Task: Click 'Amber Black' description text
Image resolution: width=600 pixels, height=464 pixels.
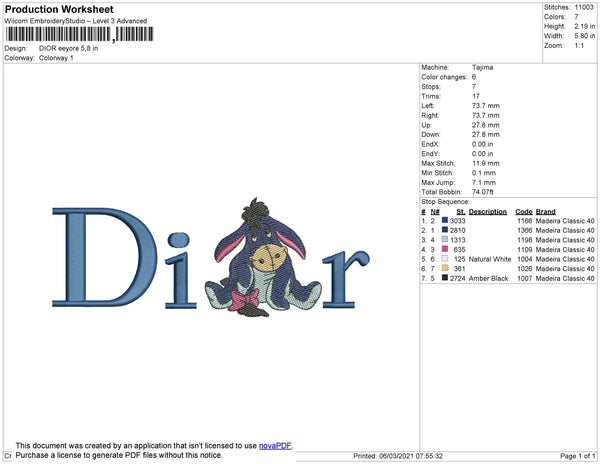Action: pyautogui.click(x=488, y=278)
